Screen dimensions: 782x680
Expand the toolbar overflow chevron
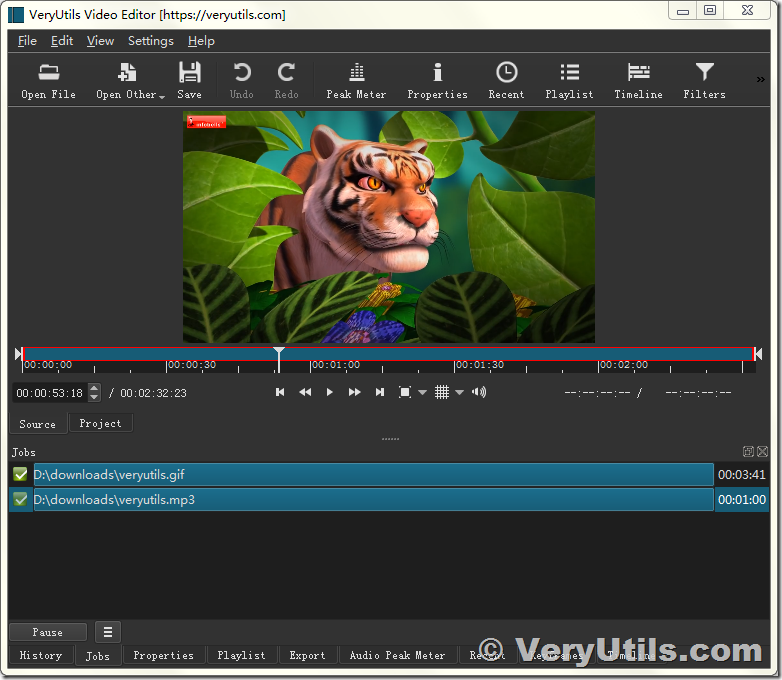(760, 79)
